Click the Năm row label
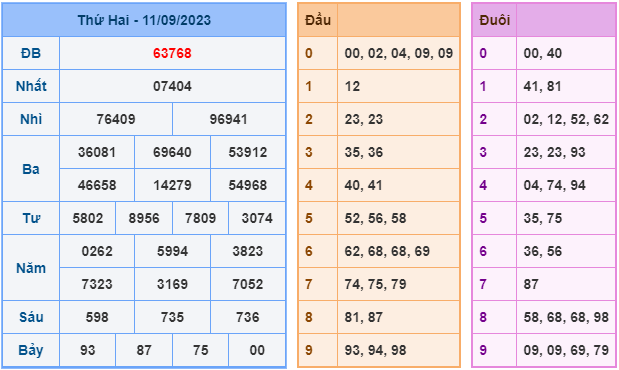The width and height of the screenshot is (619, 370). point(31,268)
